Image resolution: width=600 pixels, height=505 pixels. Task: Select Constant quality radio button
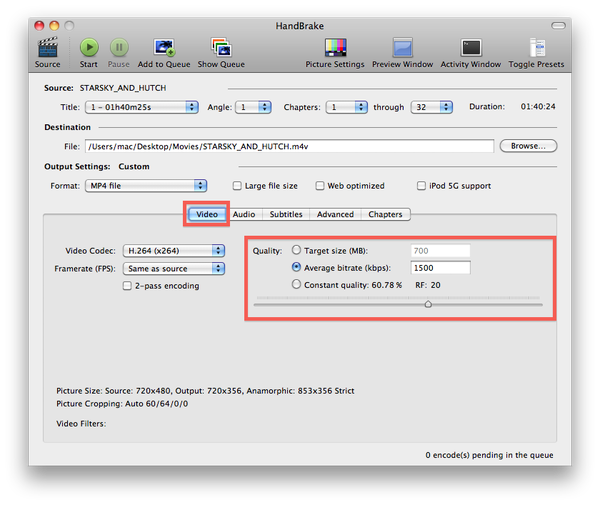click(296, 284)
